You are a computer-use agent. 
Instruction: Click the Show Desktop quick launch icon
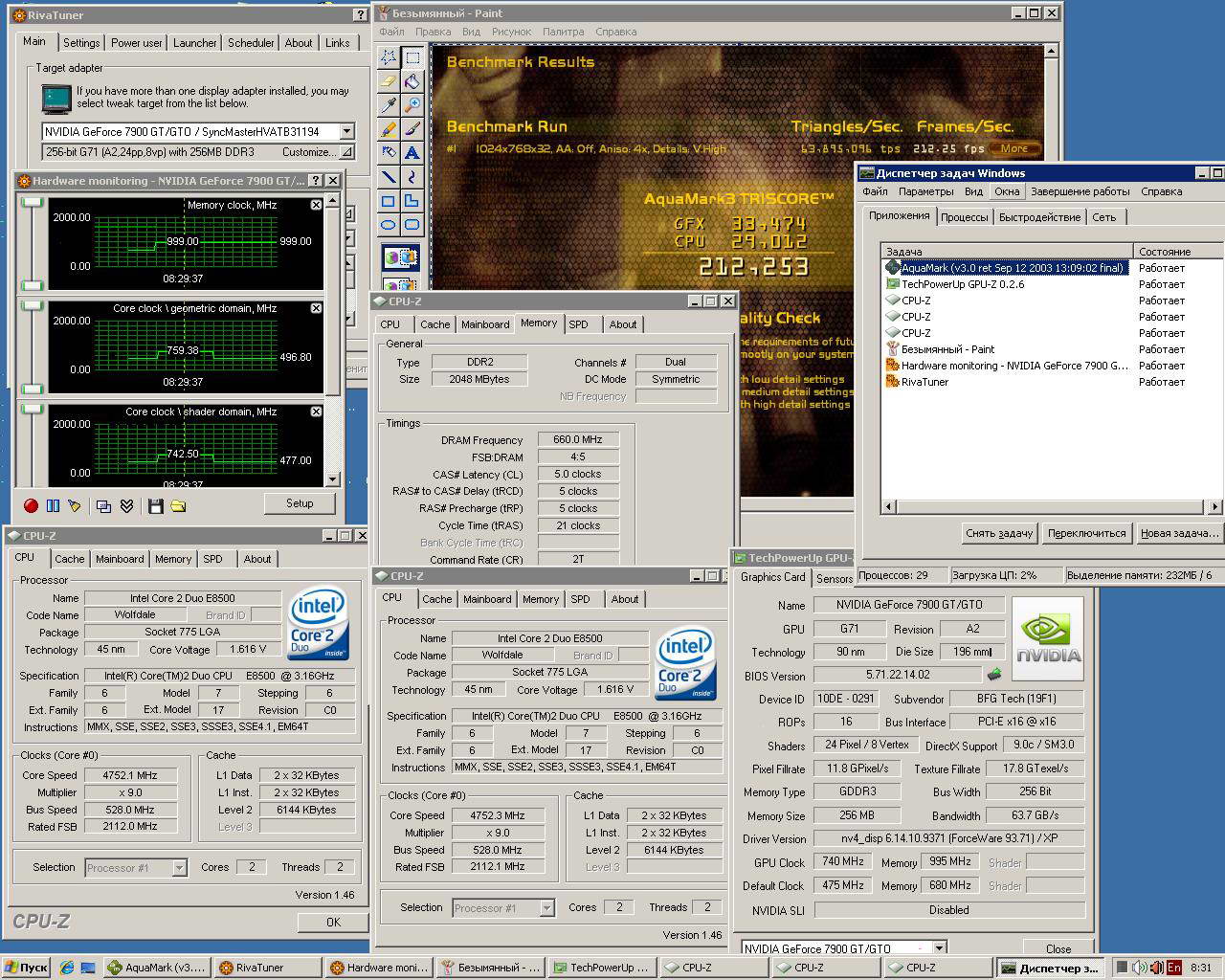click(88, 968)
